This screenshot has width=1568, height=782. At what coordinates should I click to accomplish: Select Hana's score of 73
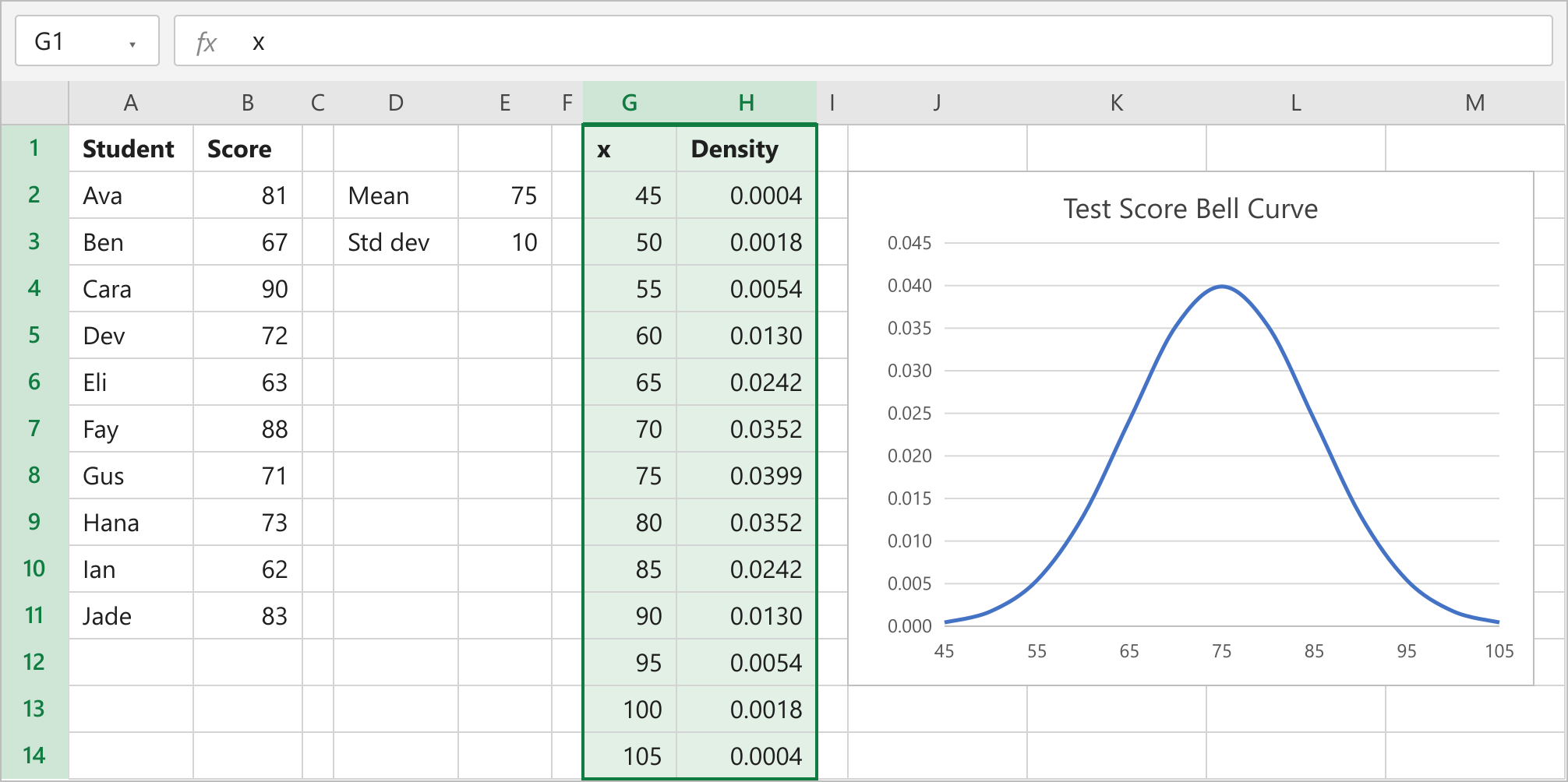(248, 522)
